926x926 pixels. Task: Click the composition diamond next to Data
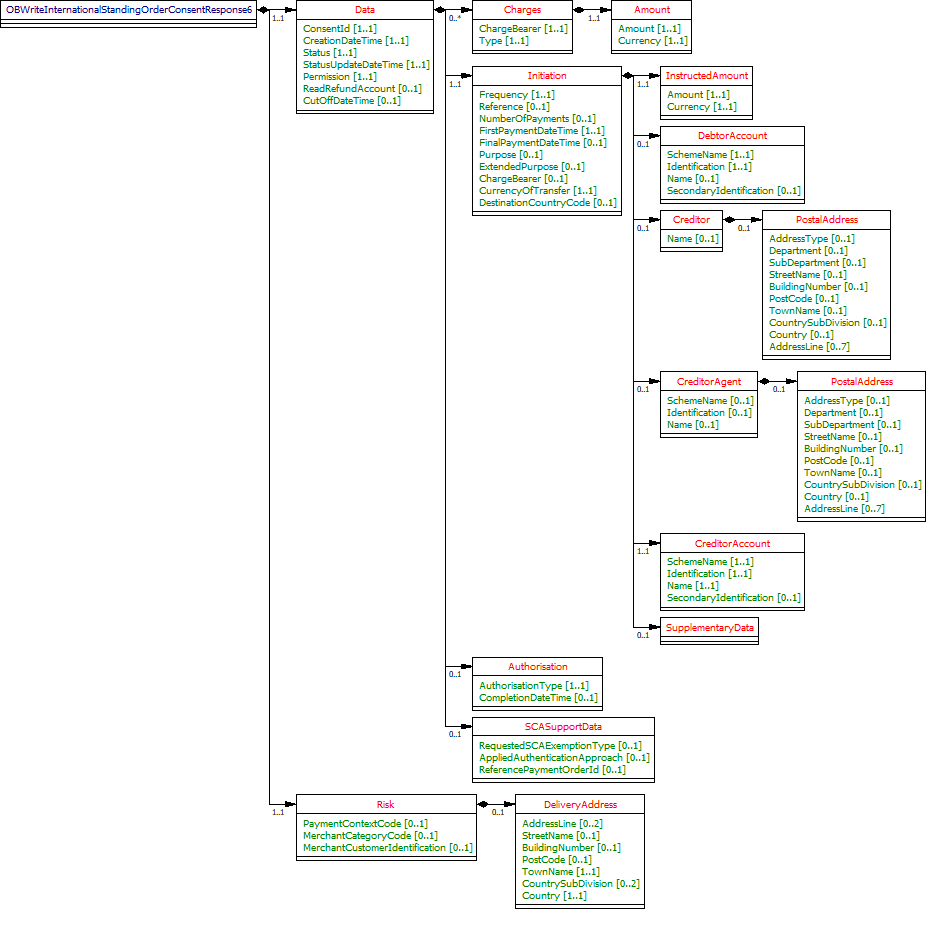click(263, 10)
